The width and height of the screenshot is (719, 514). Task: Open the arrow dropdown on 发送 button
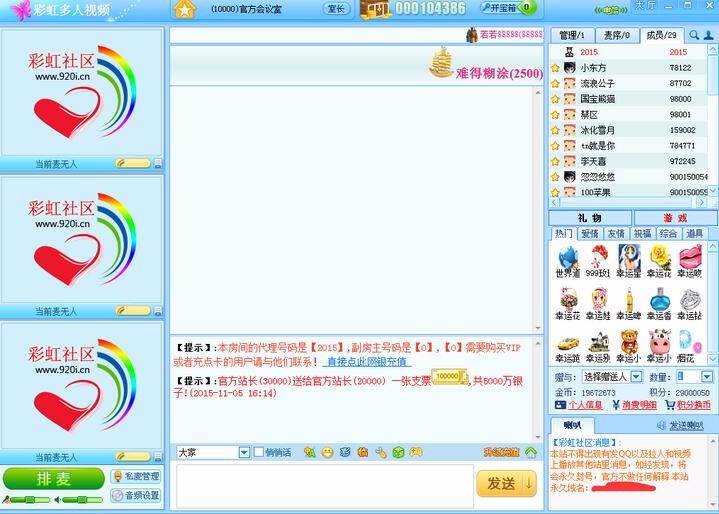click(530, 483)
